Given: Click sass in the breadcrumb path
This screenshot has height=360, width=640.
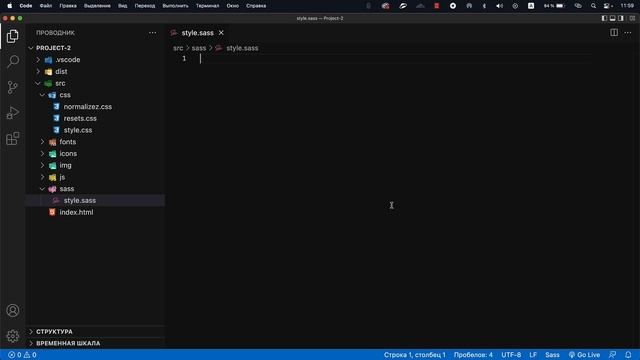Looking at the screenshot, I should click(199, 48).
